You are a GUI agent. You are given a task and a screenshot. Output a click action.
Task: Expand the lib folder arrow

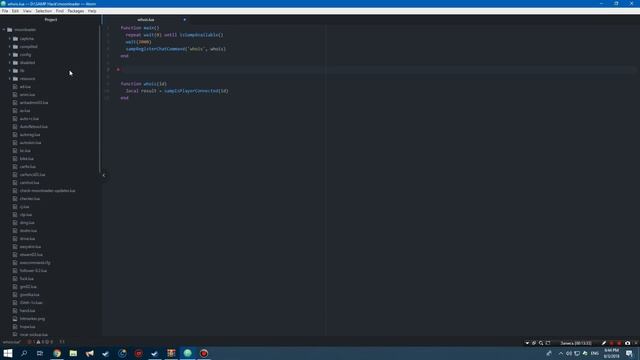[x=10, y=71]
